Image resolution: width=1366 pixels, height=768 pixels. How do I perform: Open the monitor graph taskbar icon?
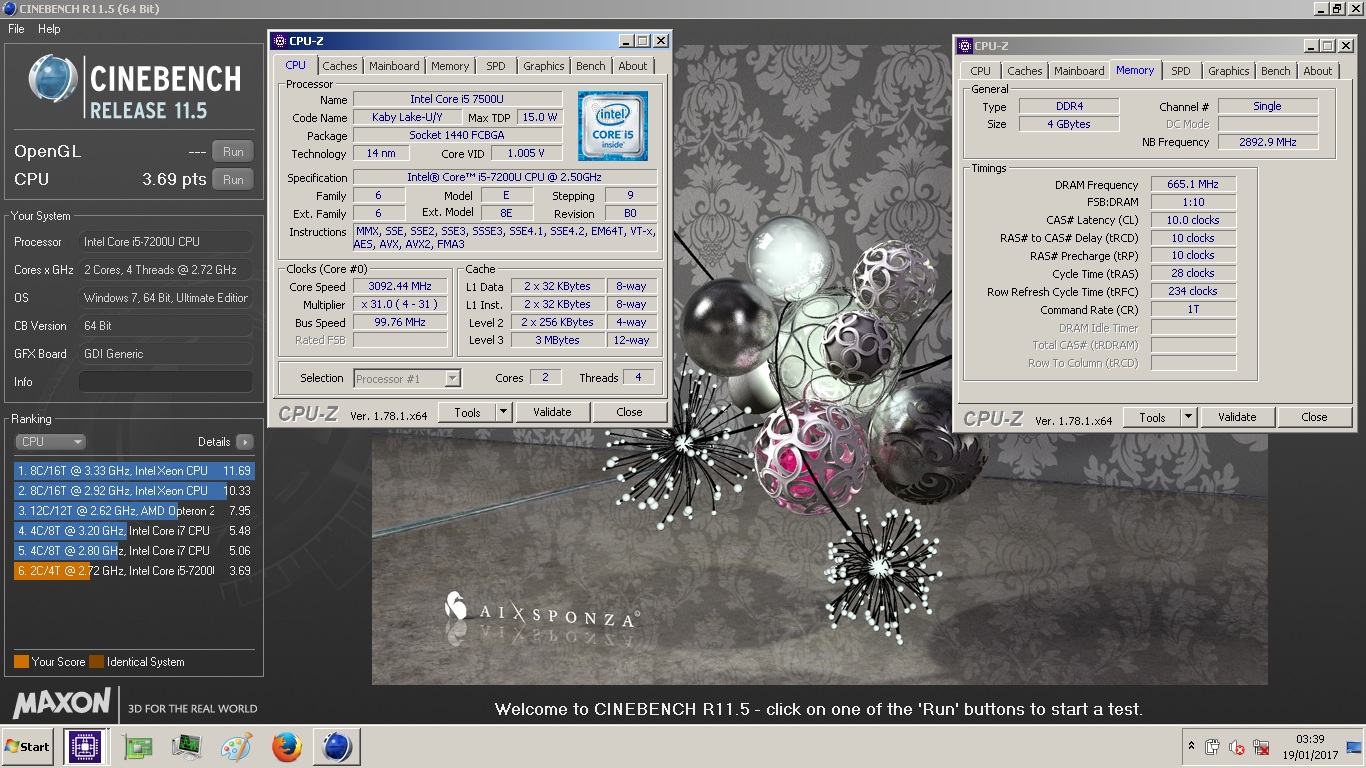(186, 747)
